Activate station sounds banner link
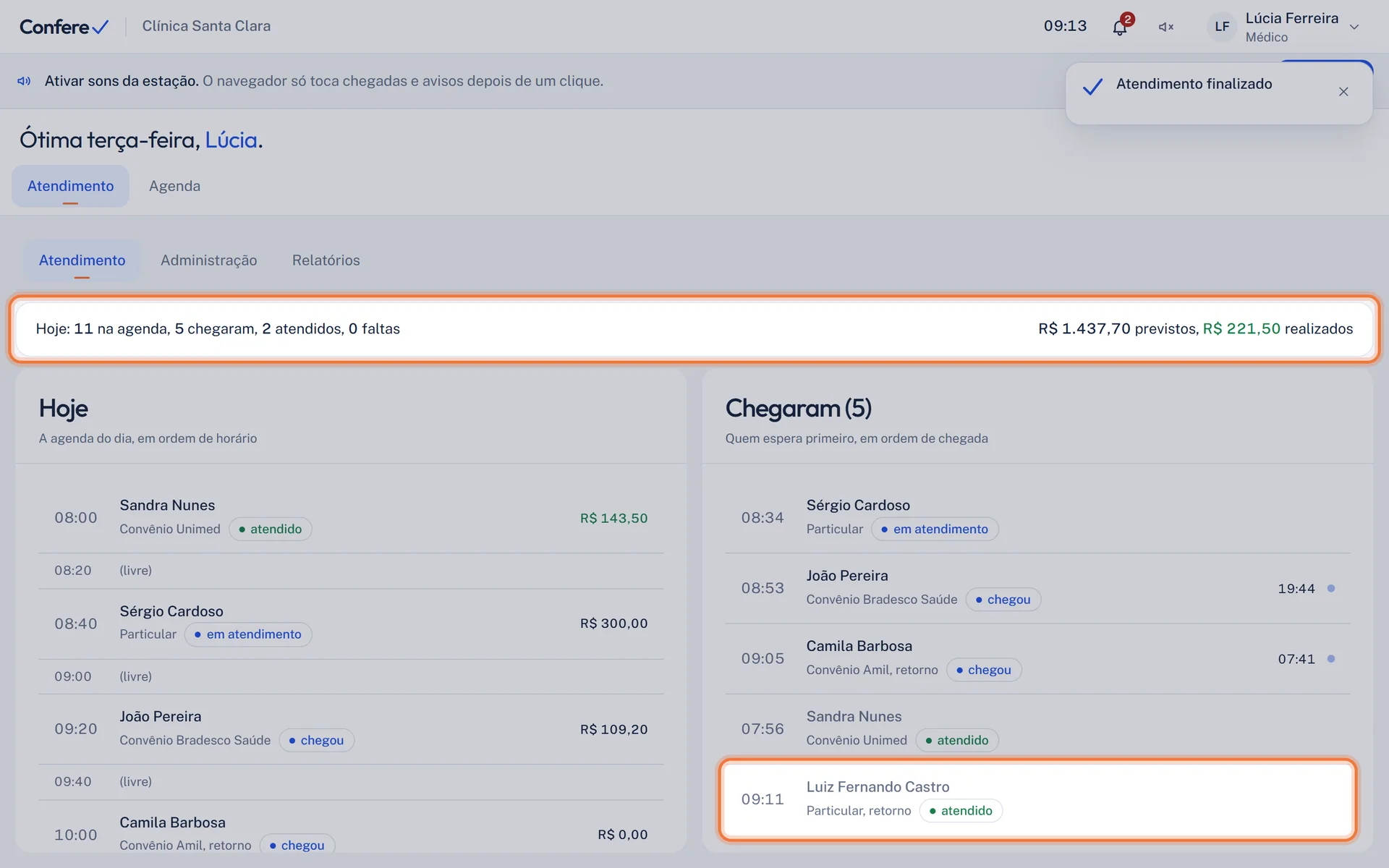The image size is (1389, 868). 122,81
